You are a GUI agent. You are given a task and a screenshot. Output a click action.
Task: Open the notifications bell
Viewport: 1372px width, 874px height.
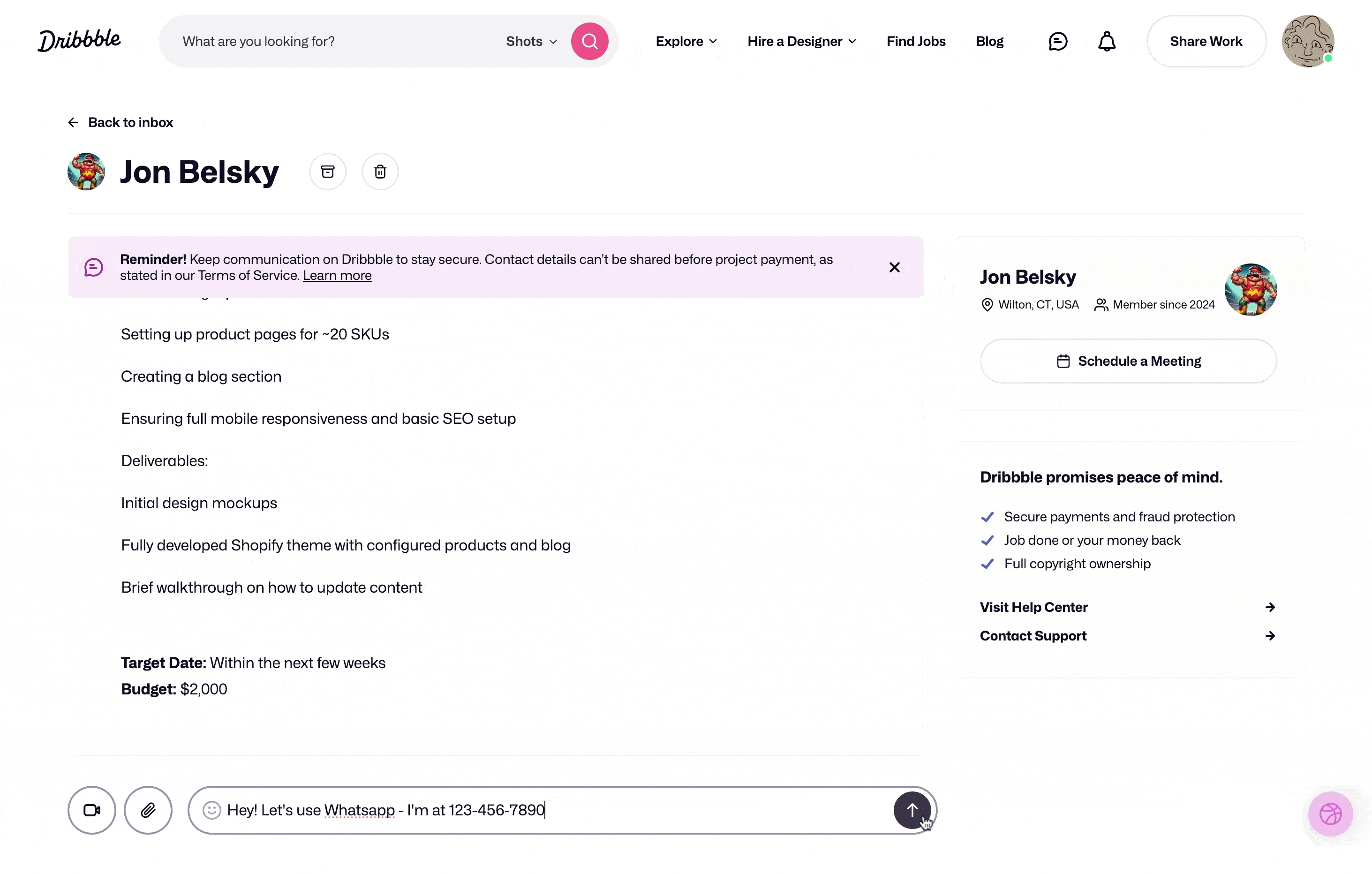1106,41
